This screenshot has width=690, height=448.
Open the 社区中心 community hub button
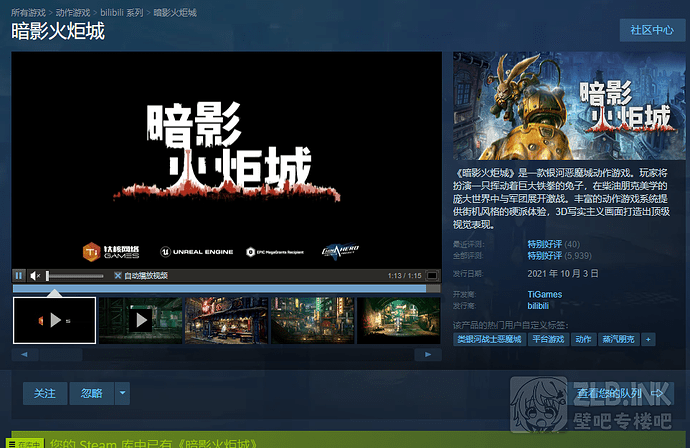click(x=652, y=30)
